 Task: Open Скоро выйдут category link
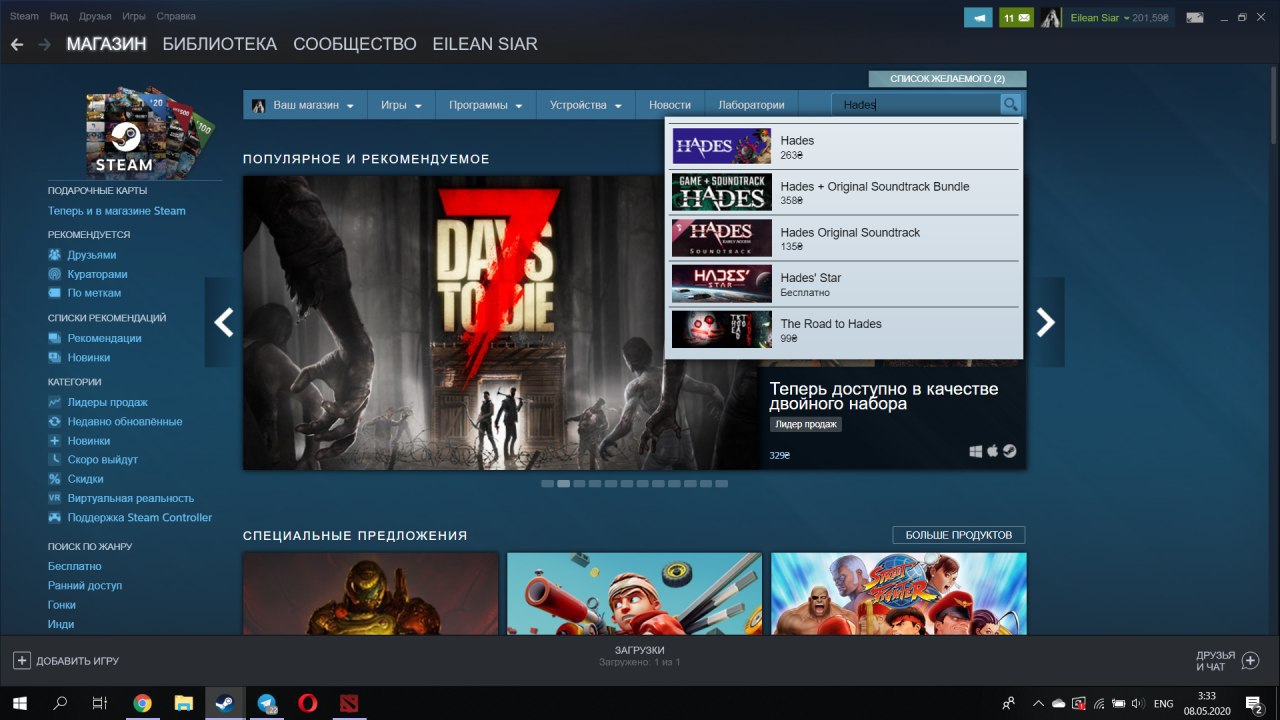click(x=102, y=460)
